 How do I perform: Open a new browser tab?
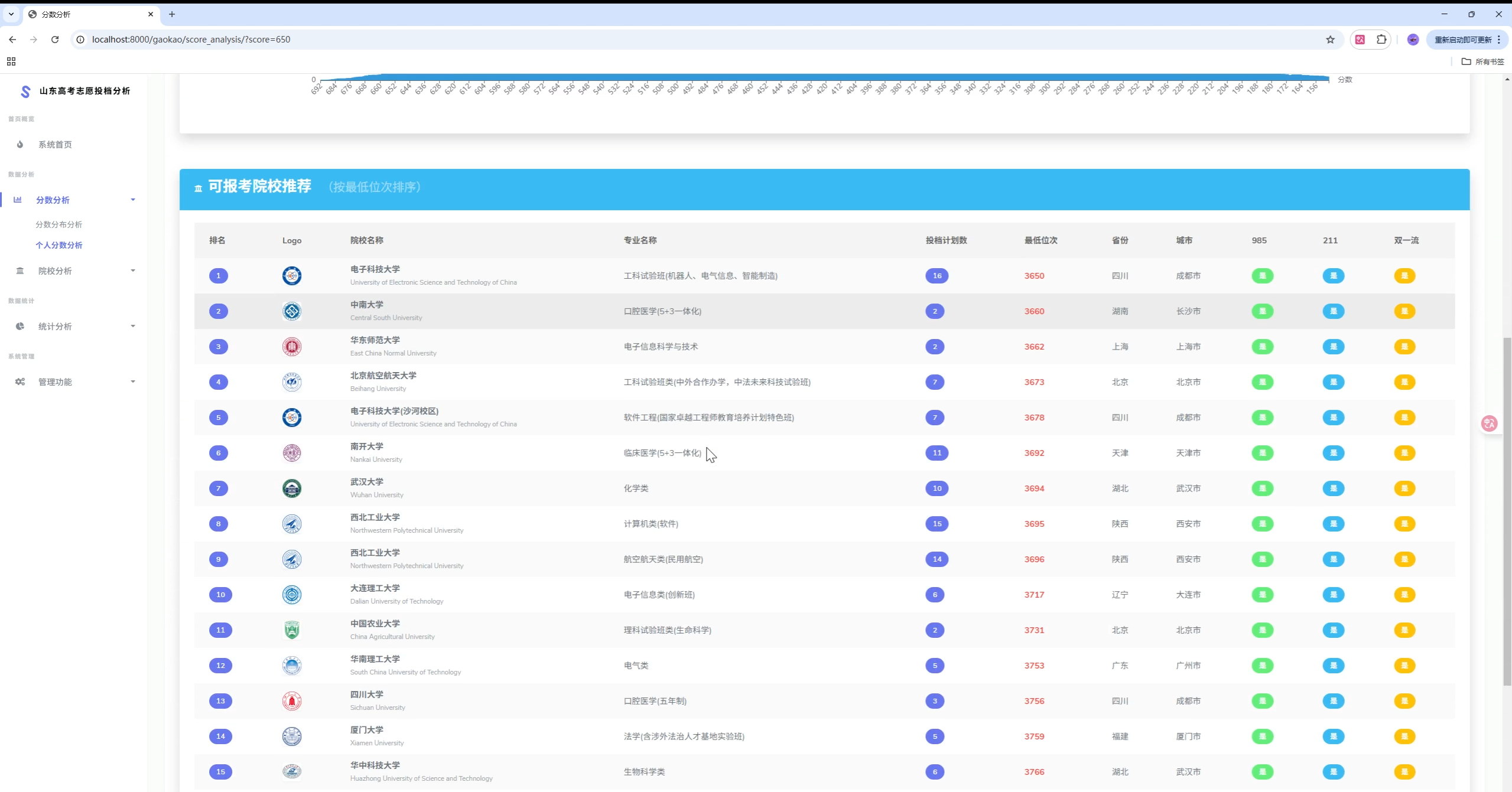pos(172,14)
